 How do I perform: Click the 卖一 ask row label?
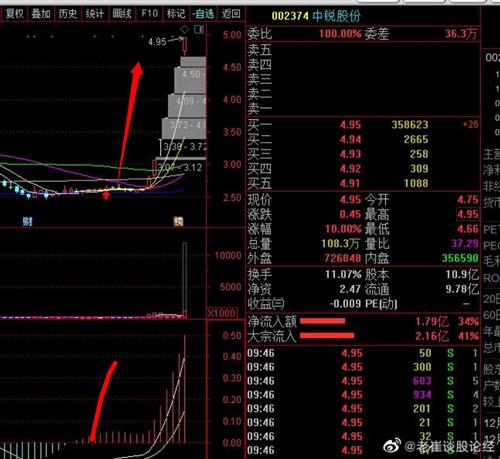point(259,109)
